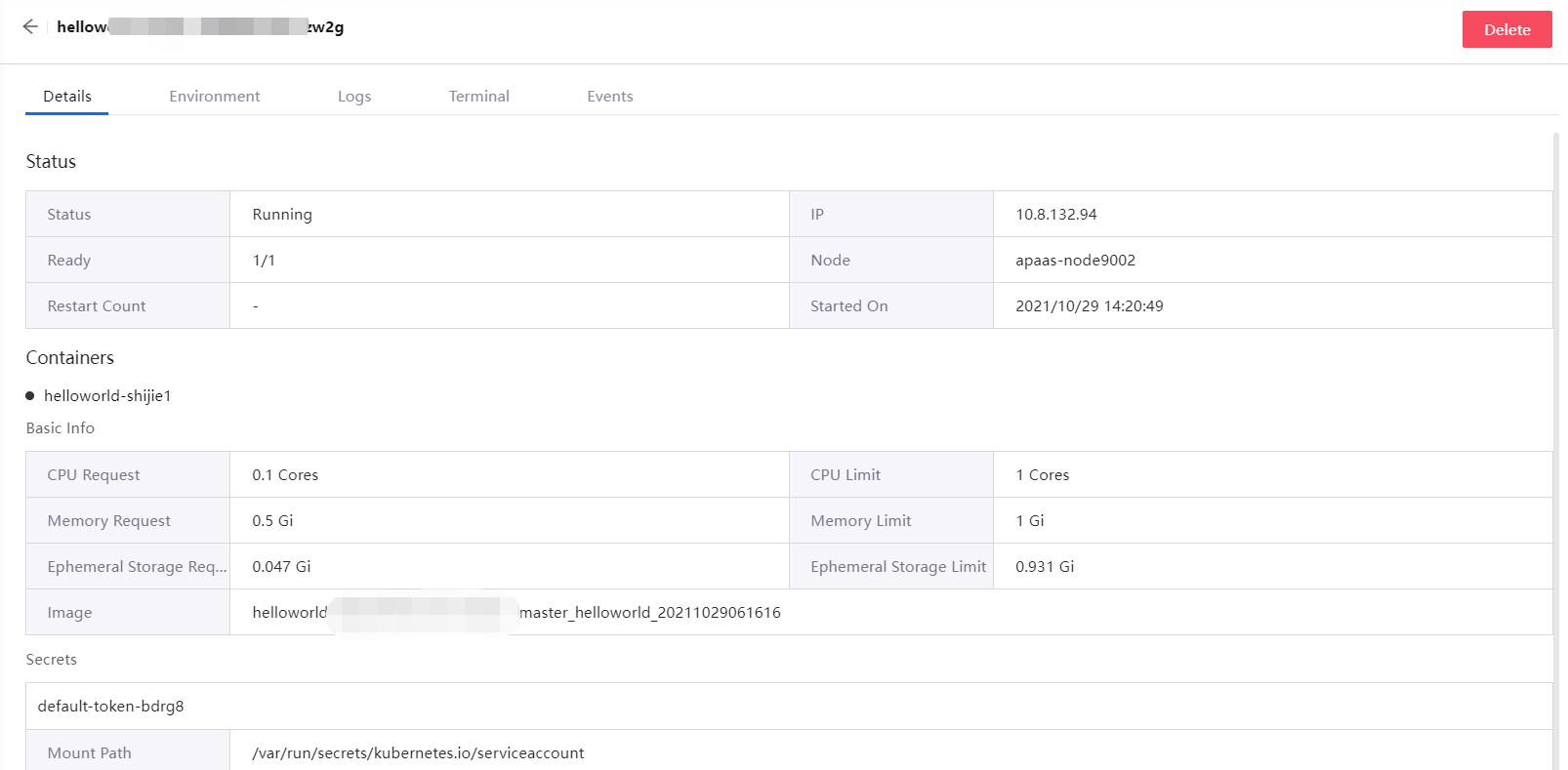1568x770 pixels.
Task: Go to the Terminal tab
Action: 478,97
